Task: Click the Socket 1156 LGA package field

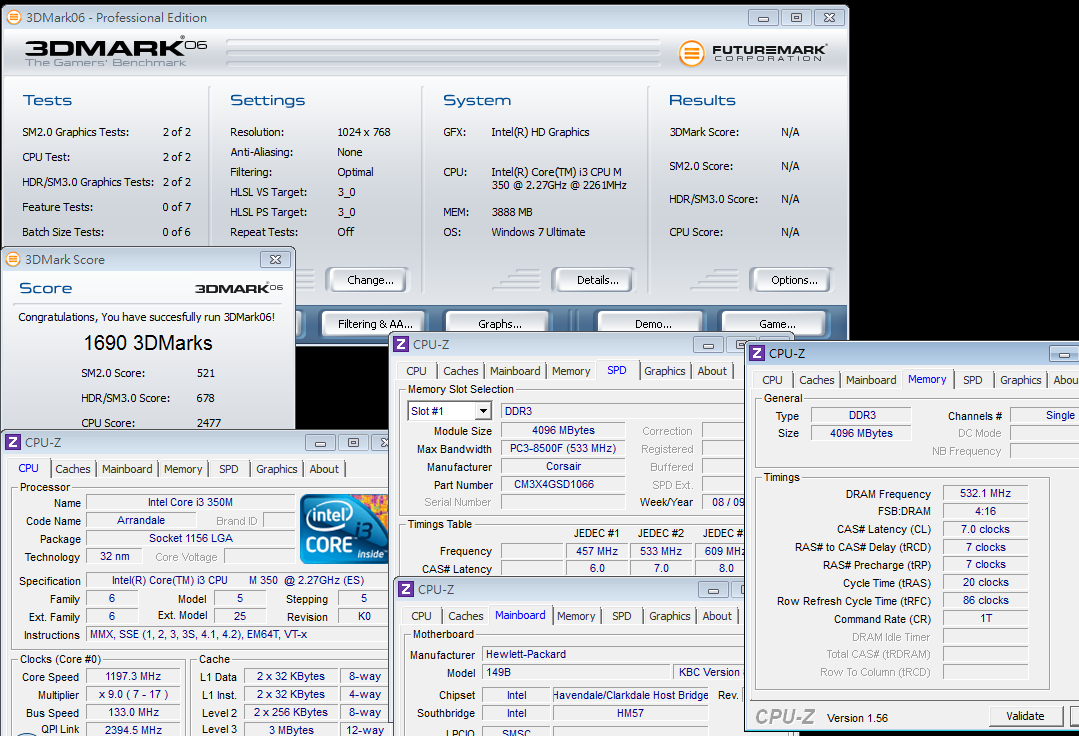Action: coord(191,539)
